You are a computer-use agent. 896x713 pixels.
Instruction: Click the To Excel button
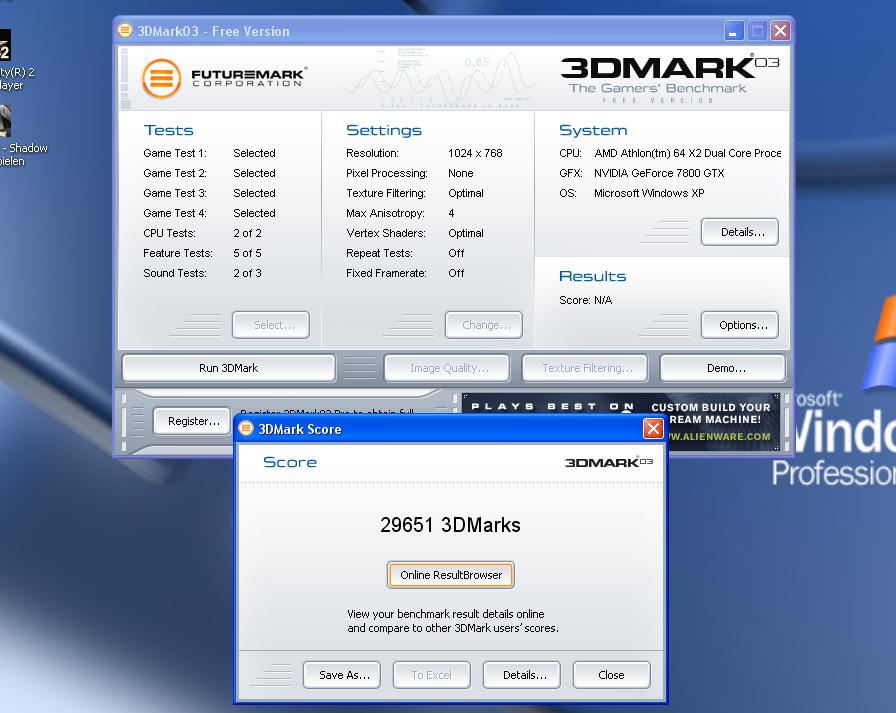(432, 675)
